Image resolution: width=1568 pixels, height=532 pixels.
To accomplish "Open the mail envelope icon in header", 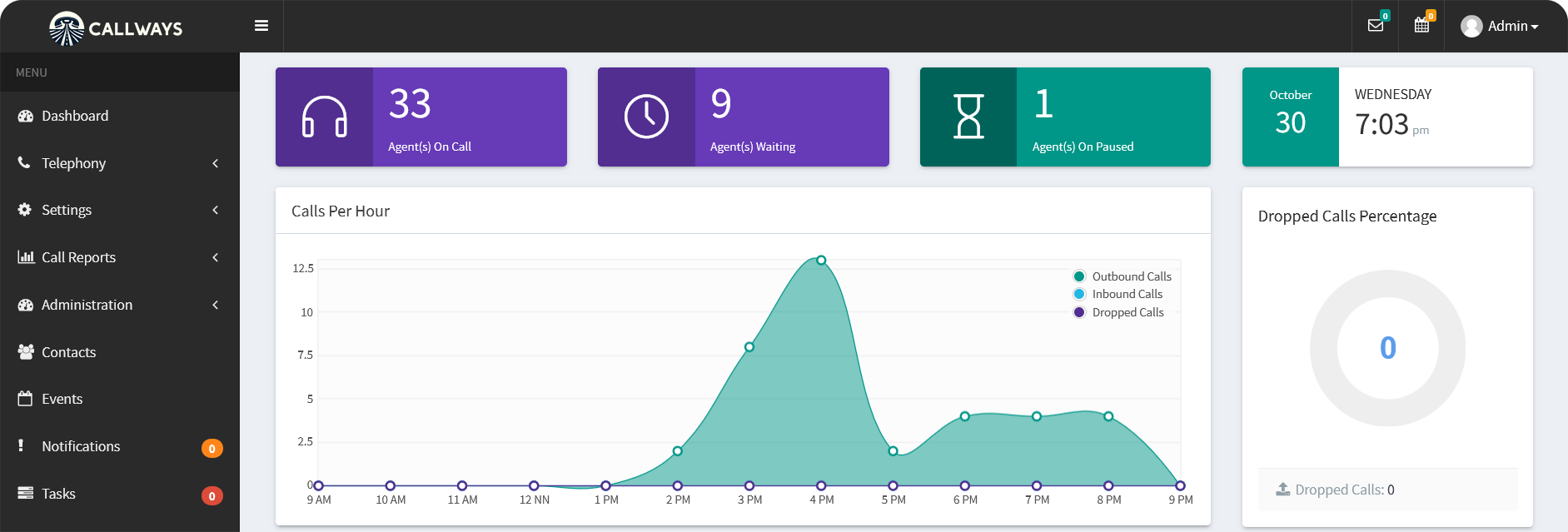I will (x=1376, y=26).
